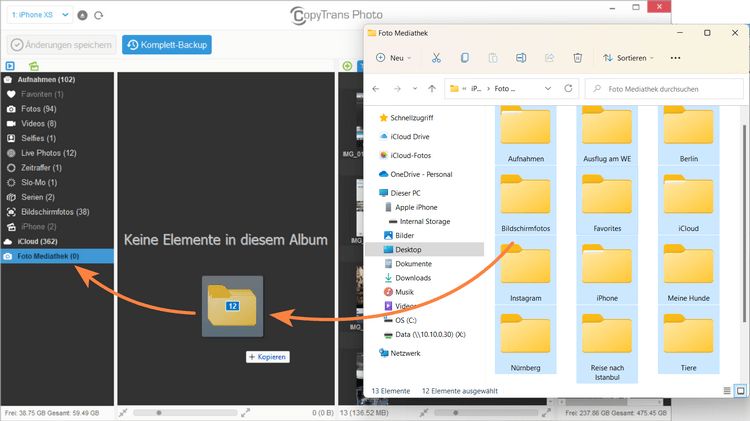Select the Reise nach Istanbul folder
This screenshot has height=421, width=750.
(607, 344)
